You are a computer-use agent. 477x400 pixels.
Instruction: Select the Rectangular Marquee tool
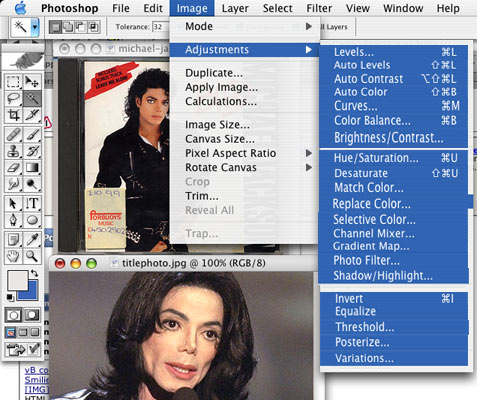tap(13, 82)
